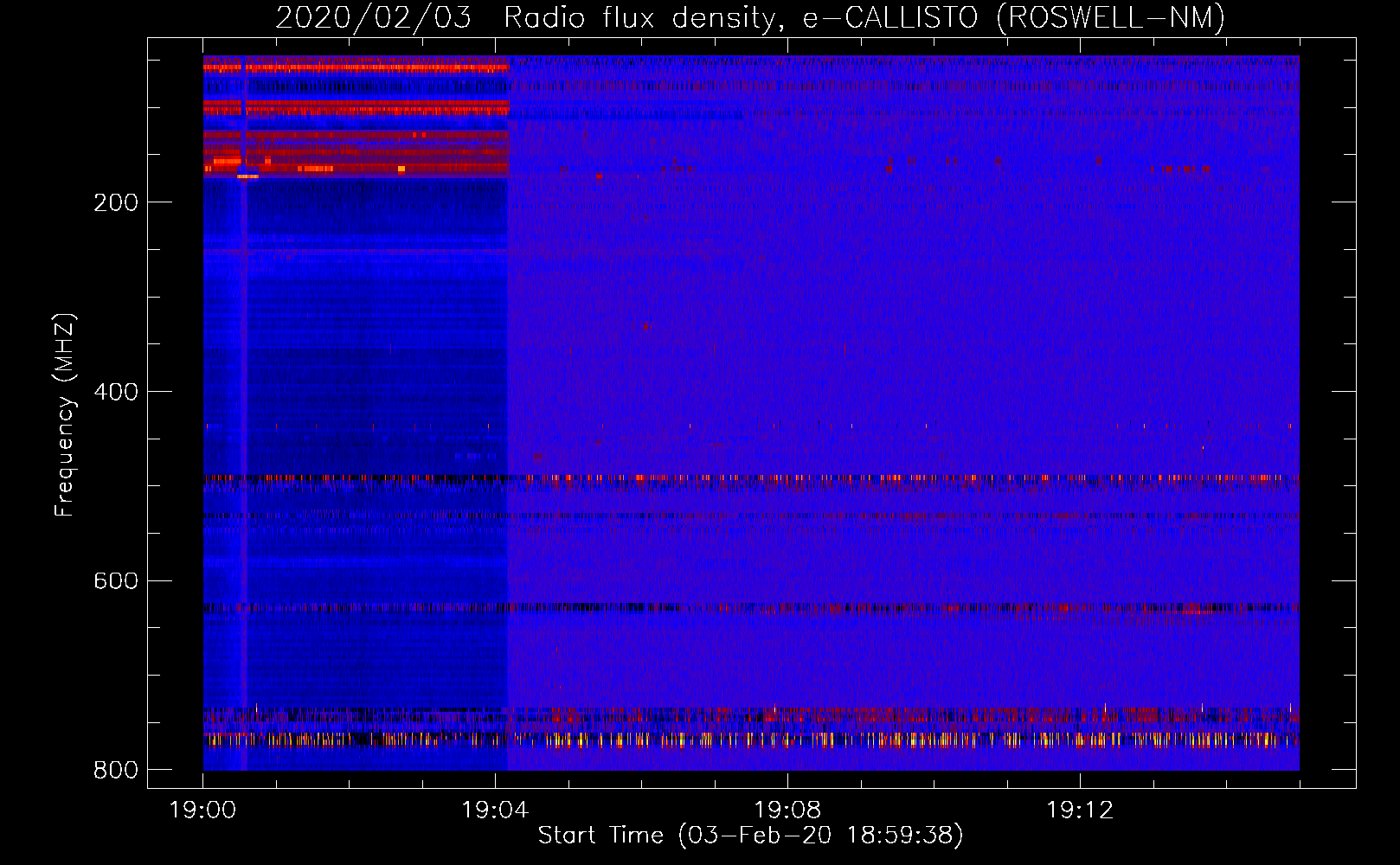This screenshot has width=1400, height=865.
Task: Click the '800' frequency tick label
Action: click(116, 770)
